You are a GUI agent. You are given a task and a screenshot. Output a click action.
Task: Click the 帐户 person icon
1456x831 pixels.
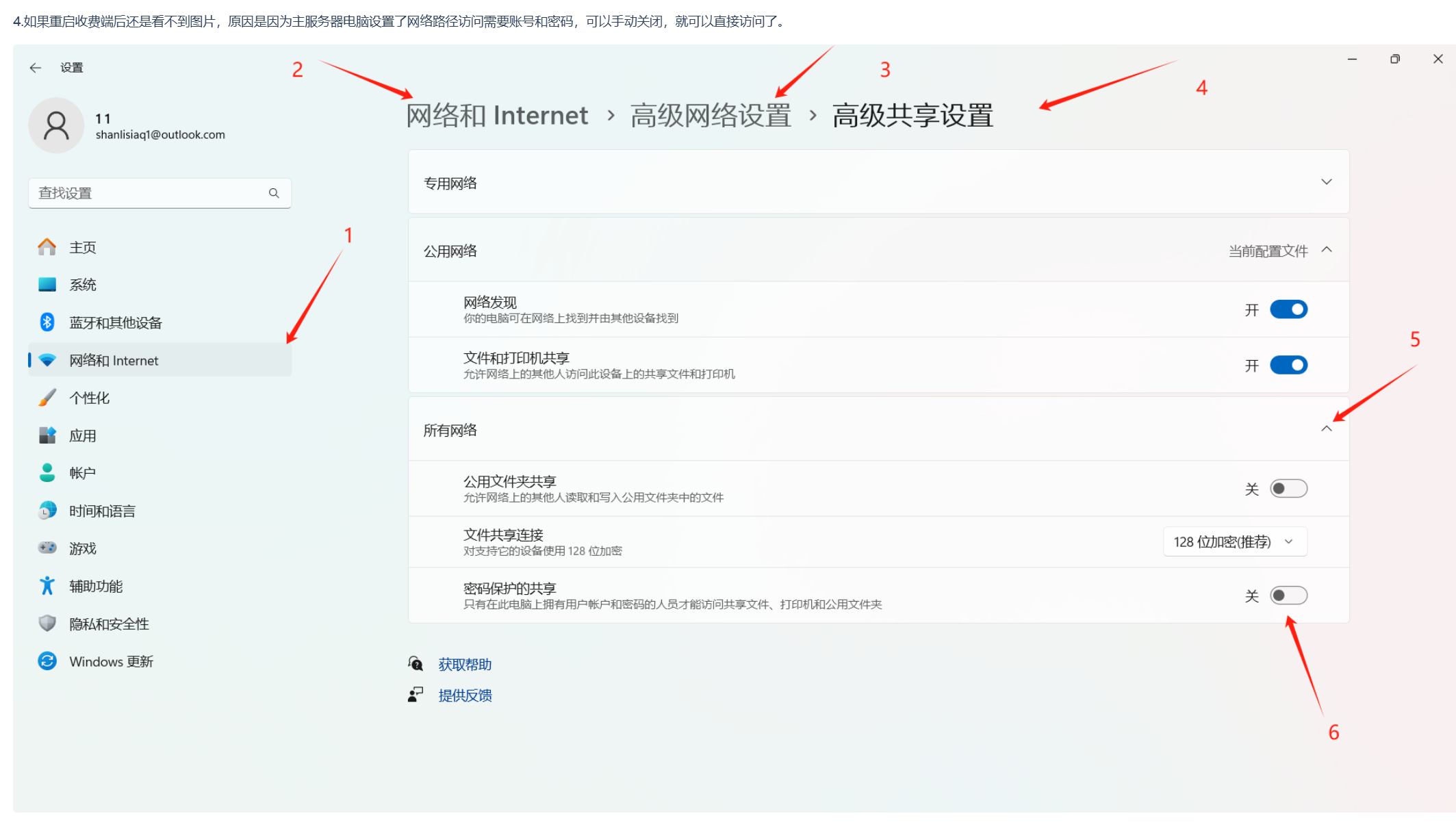[x=47, y=473]
